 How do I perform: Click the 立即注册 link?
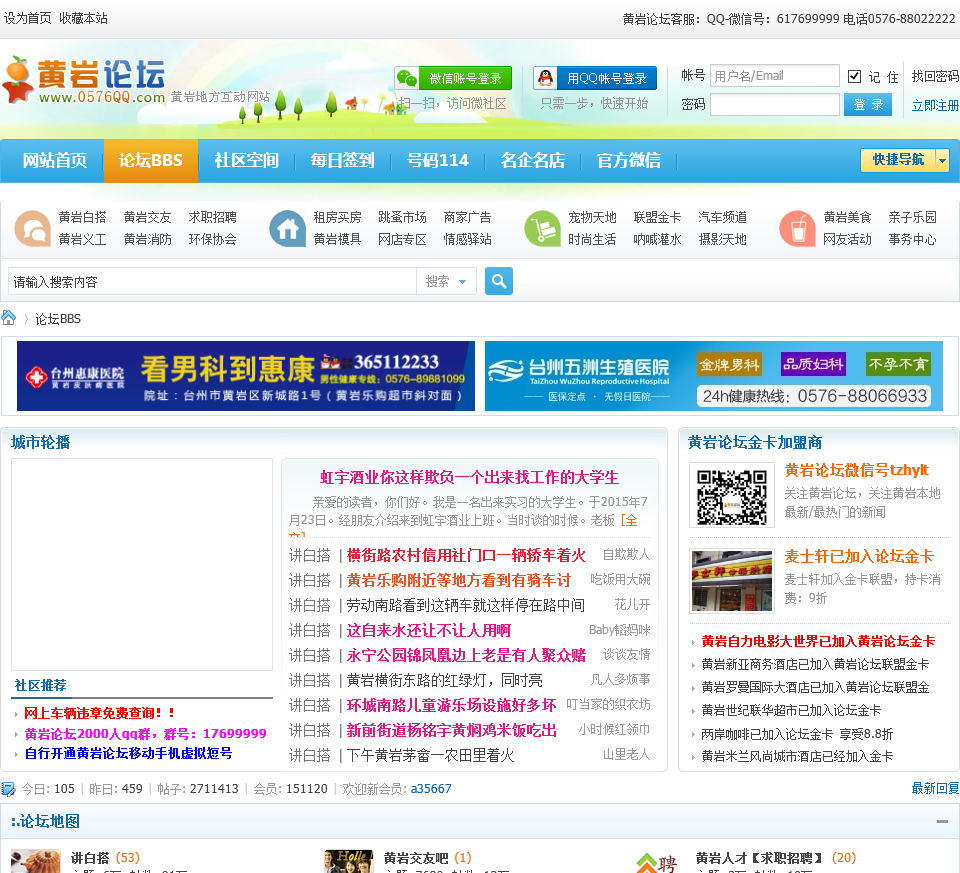pos(935,105)
